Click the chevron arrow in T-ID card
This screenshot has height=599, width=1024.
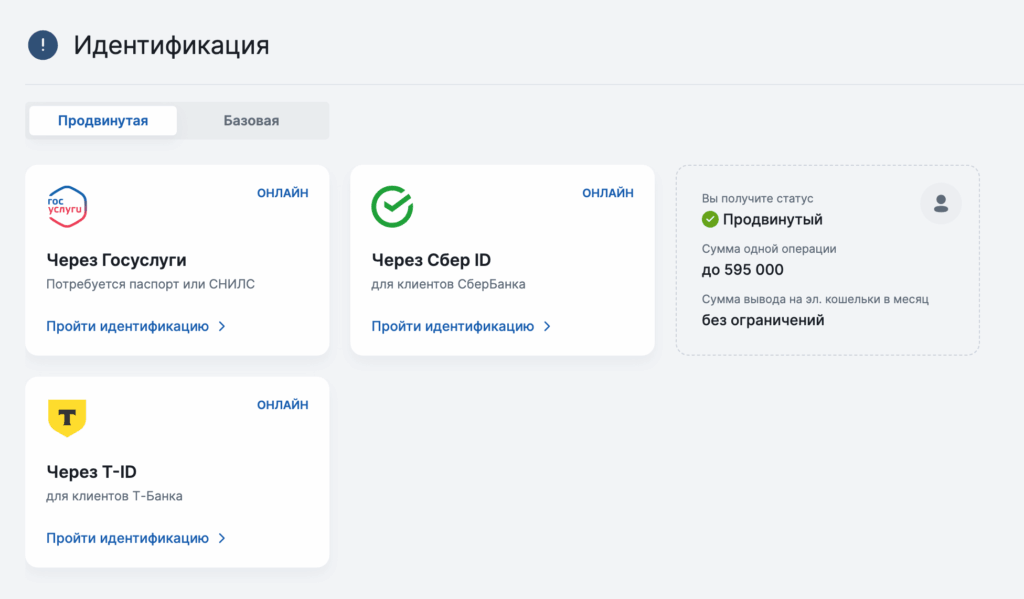click(222, 538)
